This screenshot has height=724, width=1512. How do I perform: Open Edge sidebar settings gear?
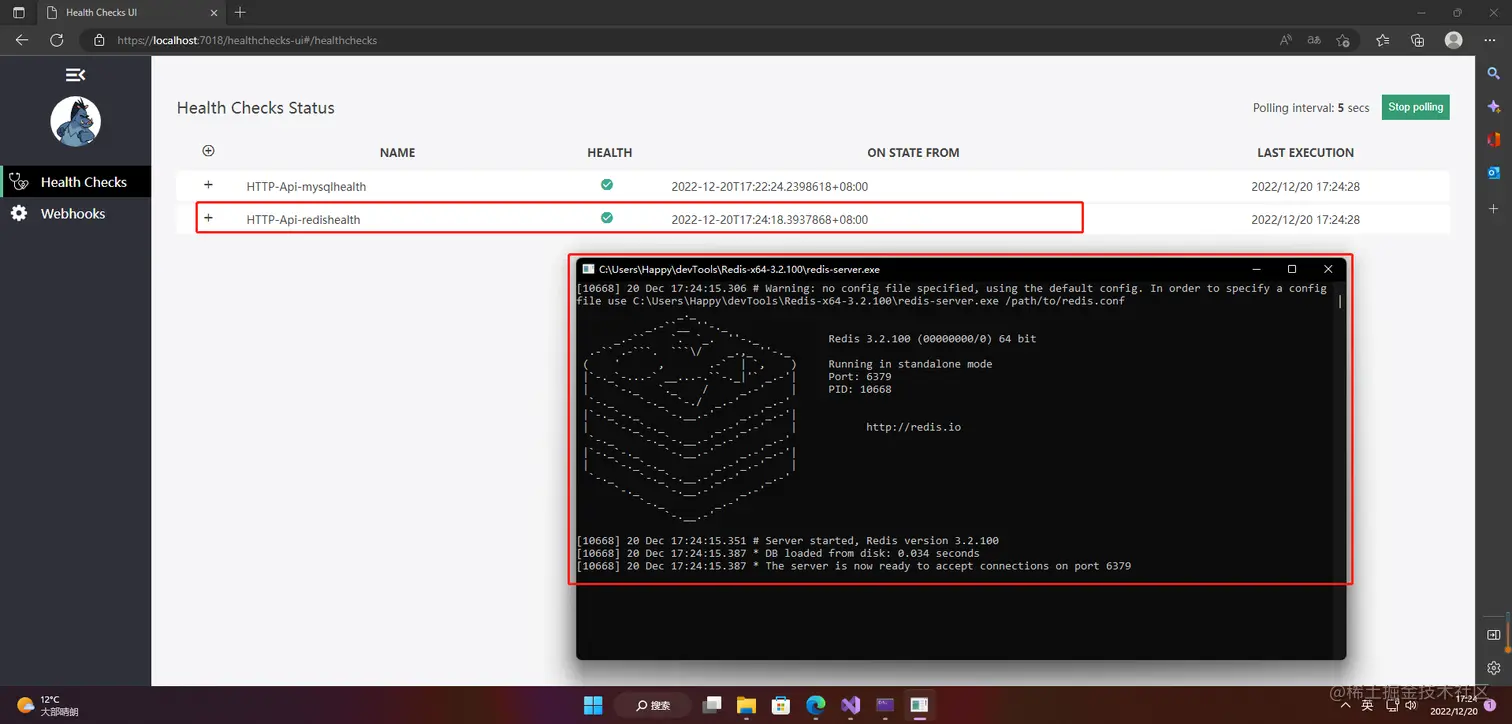point(1494,667)
